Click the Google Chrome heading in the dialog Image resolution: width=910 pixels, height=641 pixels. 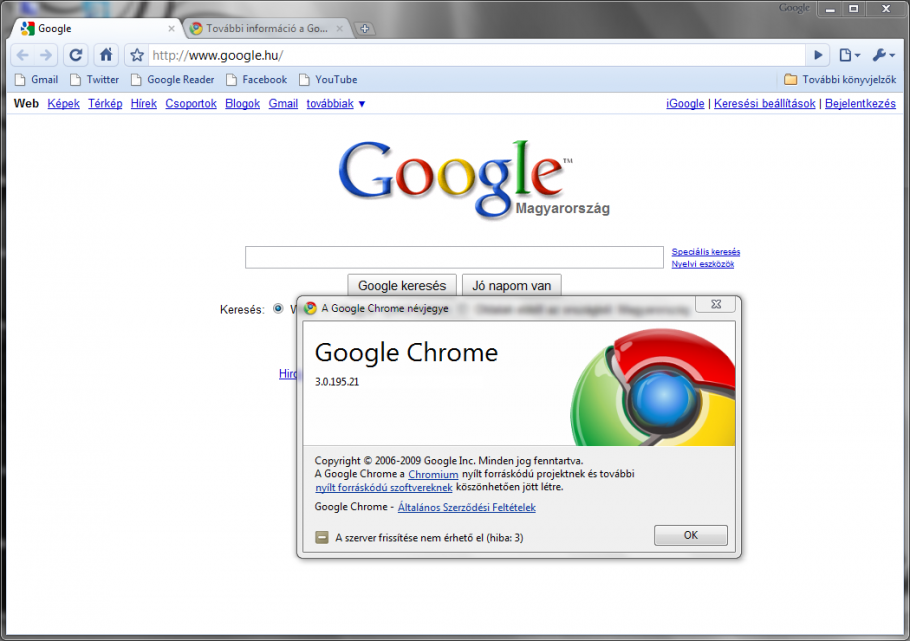point(406,352)
